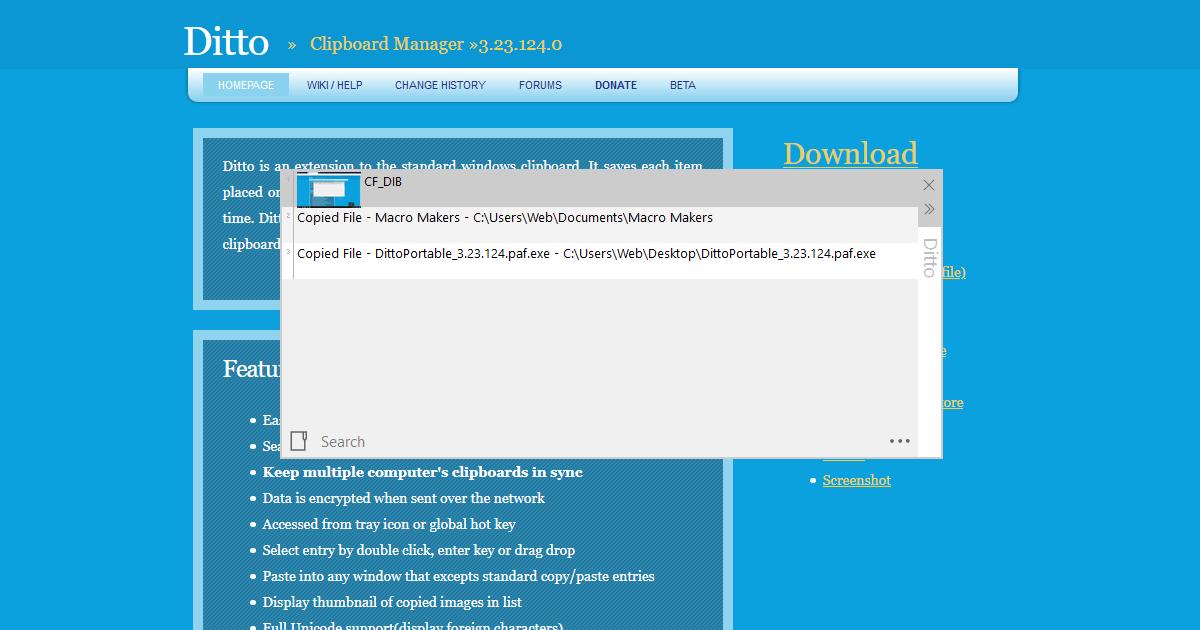The image size is (1200, 630).
Task: Close the Ditto clipboard popup
Action: click(928, 185)
